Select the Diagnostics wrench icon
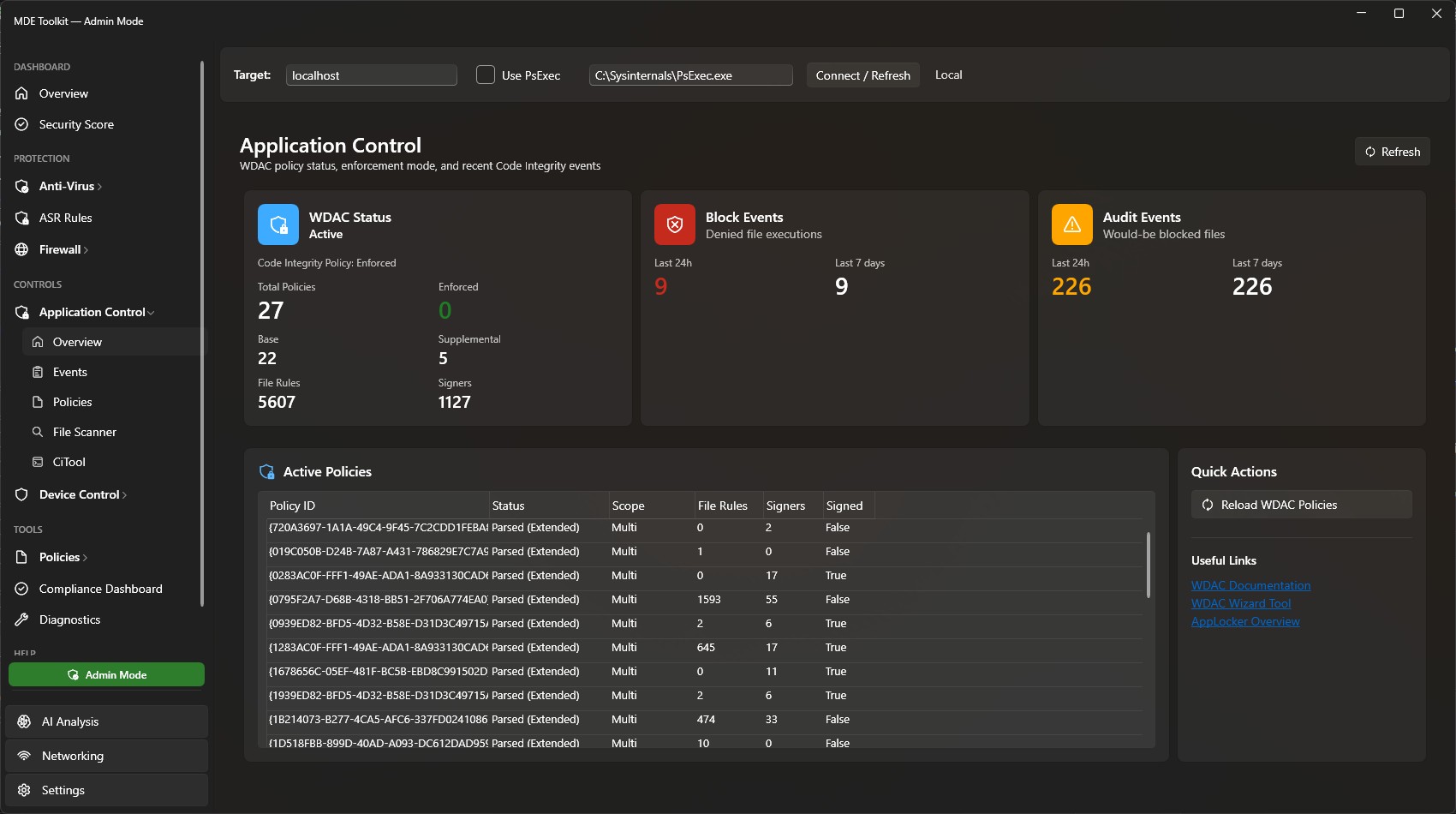The width and height of the screenshot is (1456, 814). (x=21, y=619)
